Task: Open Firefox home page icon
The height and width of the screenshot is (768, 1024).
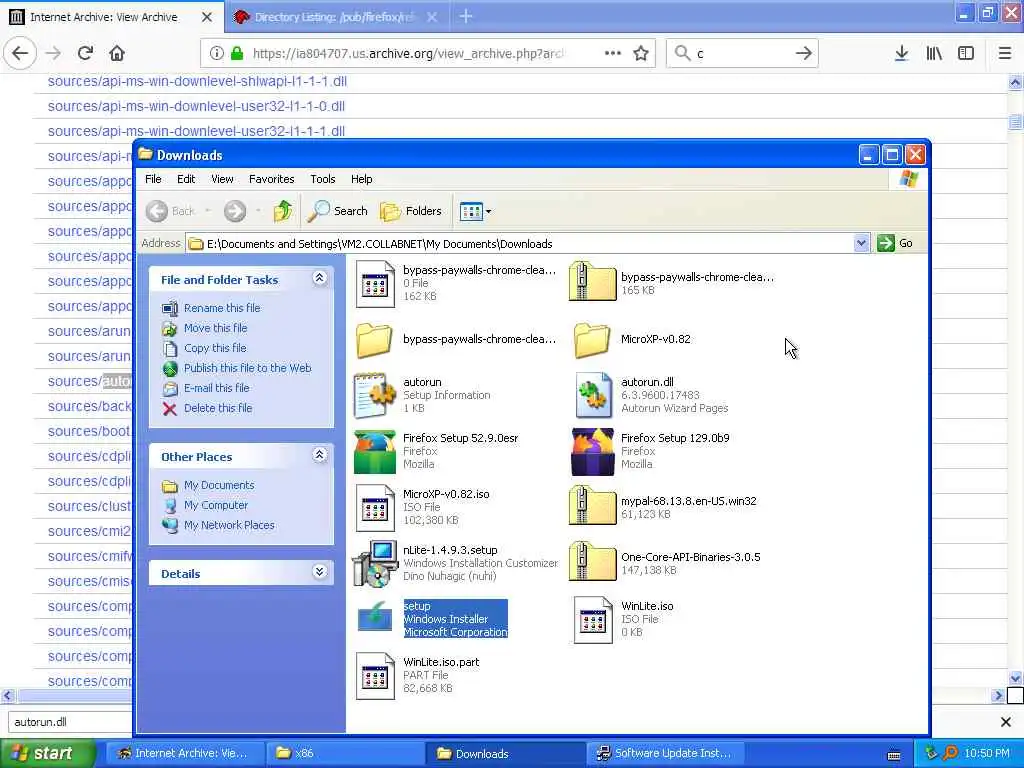Action: tap(117, 53)
